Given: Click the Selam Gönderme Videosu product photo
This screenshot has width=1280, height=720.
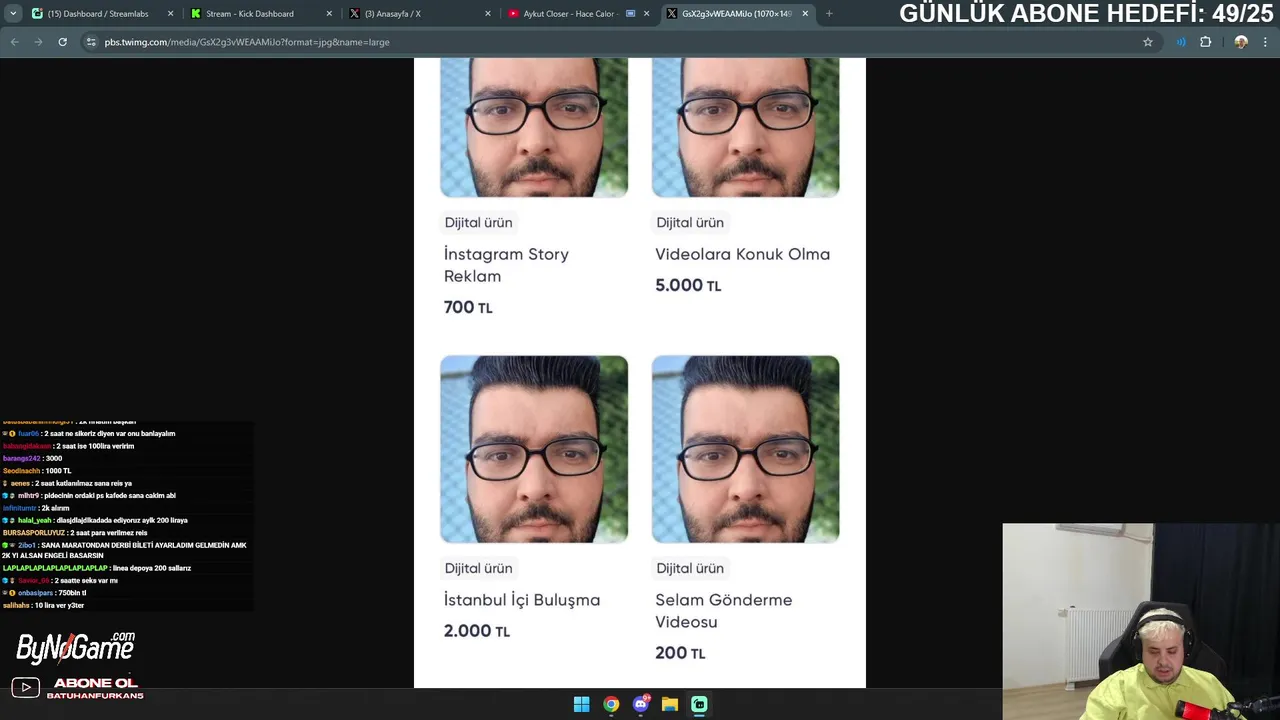Looking at the screenshot, I should point(745,449).
